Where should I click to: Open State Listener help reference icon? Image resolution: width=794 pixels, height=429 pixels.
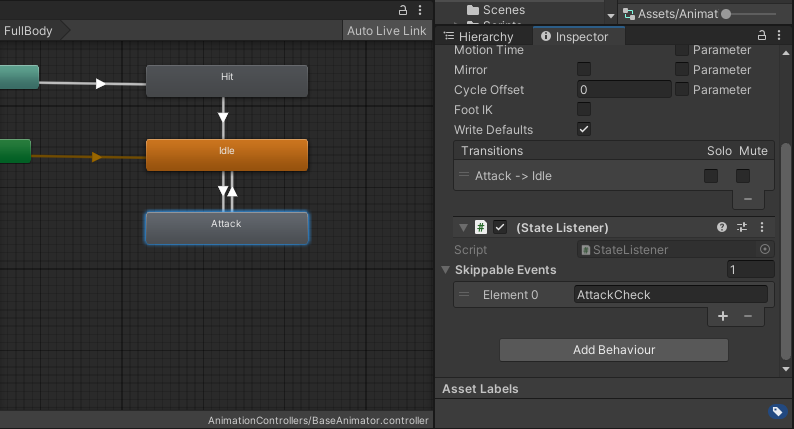[722, 228]
